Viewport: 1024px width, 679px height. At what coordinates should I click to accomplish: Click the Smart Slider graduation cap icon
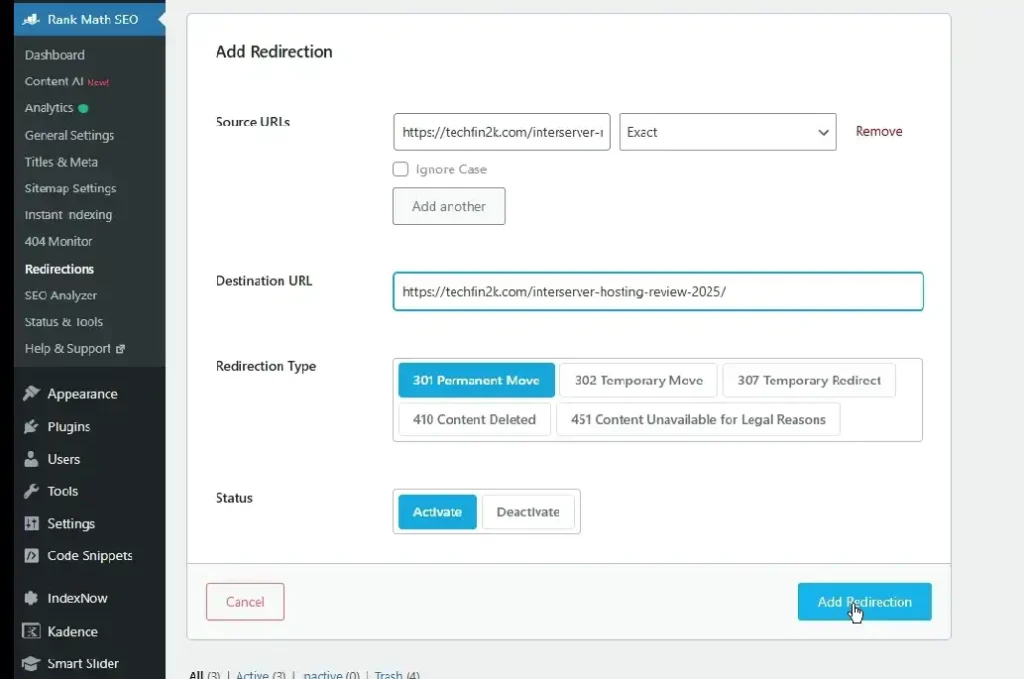(x=31, y=663)
